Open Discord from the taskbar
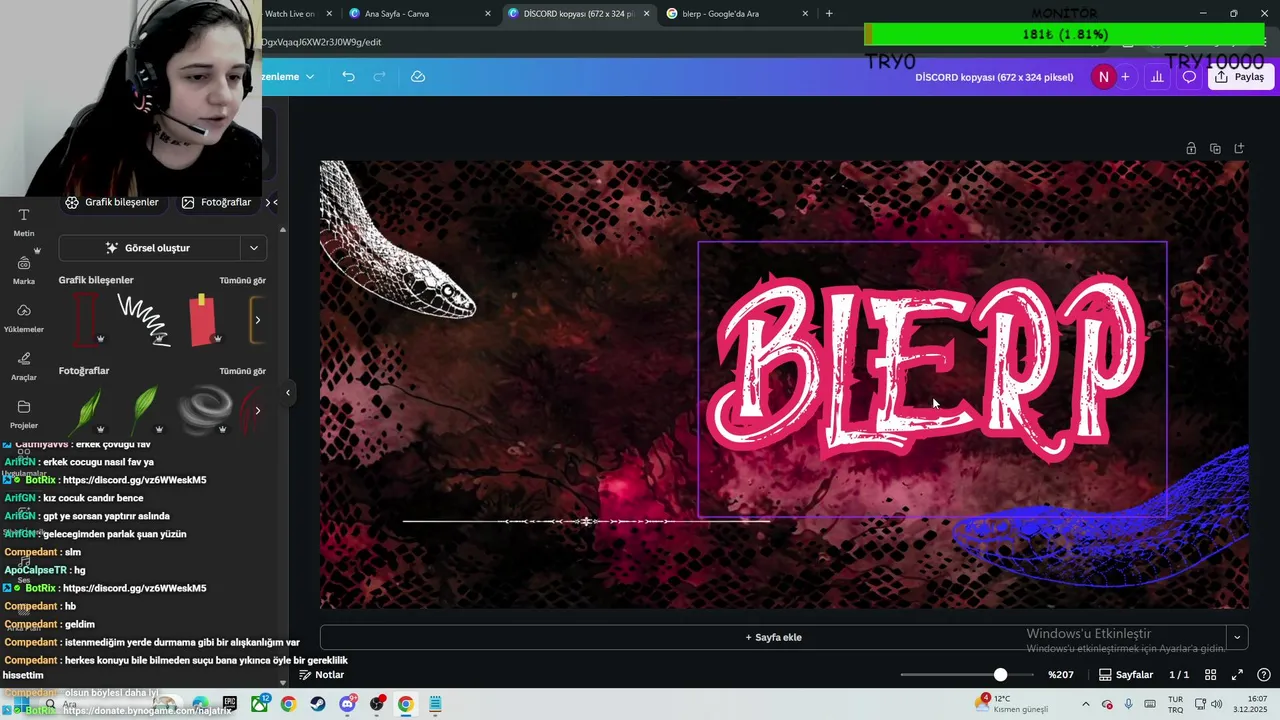The width and height of the screenshot is (1280, 720). 347,704
